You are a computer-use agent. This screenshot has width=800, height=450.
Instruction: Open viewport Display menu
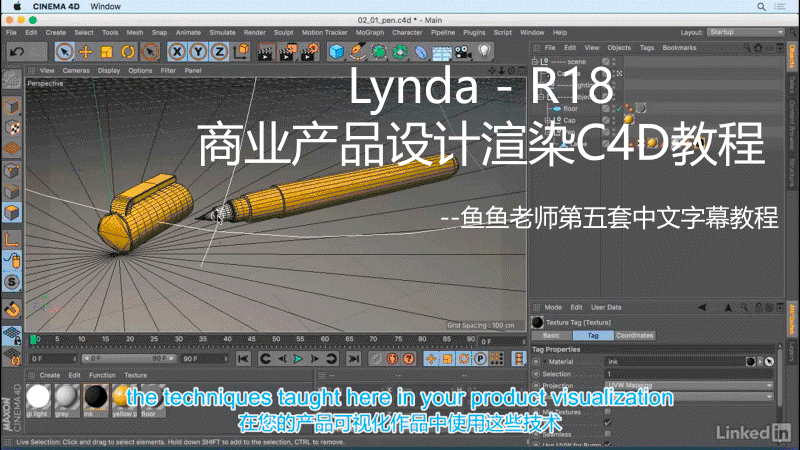tap(109, 70)
